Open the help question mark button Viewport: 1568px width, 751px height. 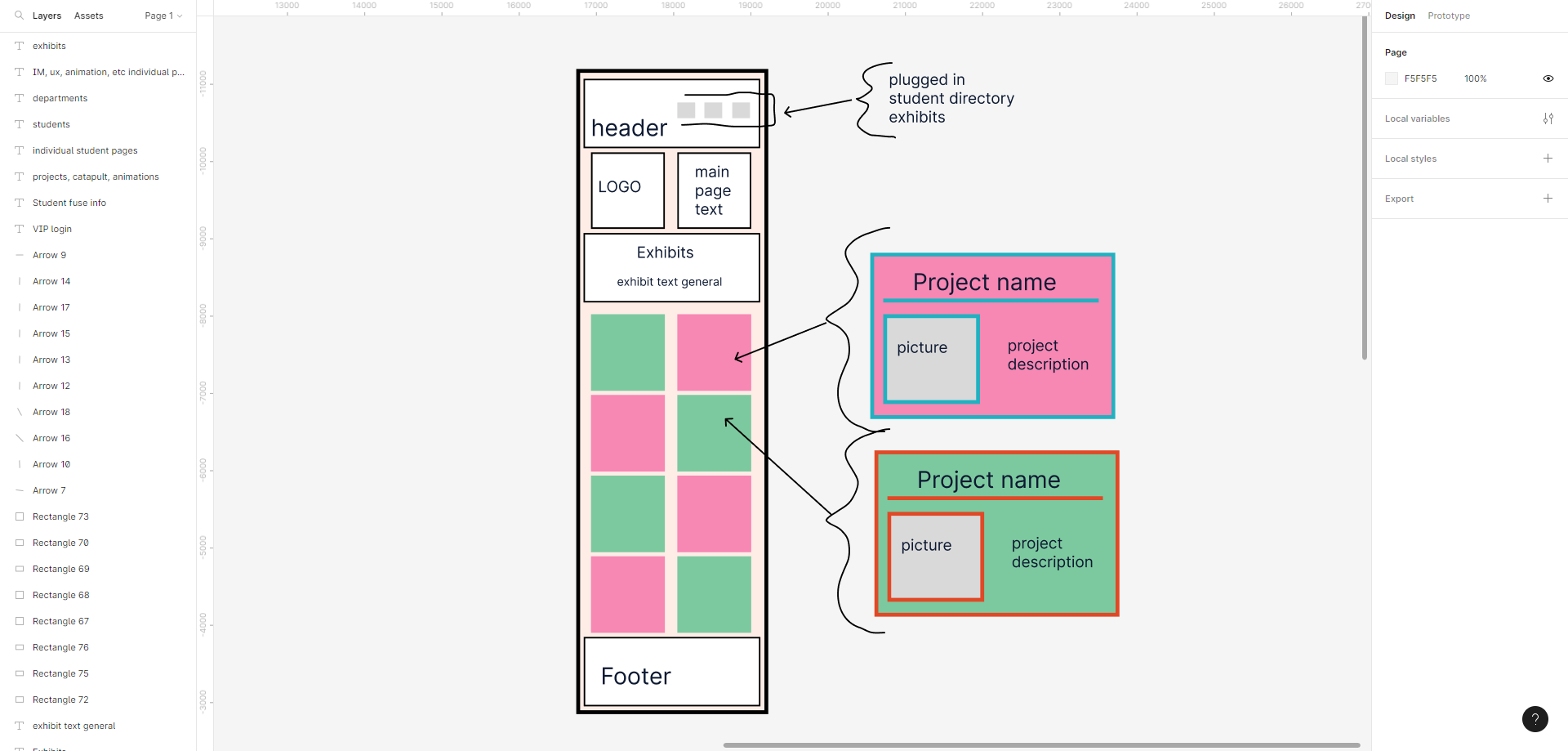(1535, 719)
